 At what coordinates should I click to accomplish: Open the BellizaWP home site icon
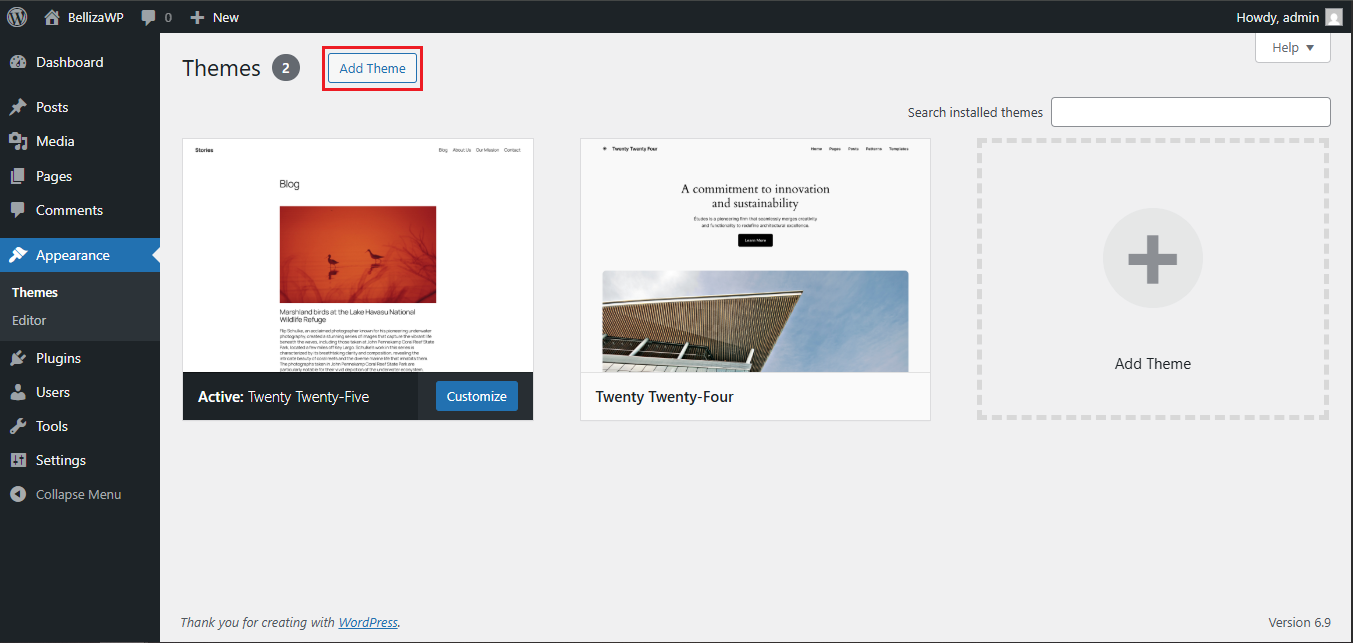tap(53, 17)
